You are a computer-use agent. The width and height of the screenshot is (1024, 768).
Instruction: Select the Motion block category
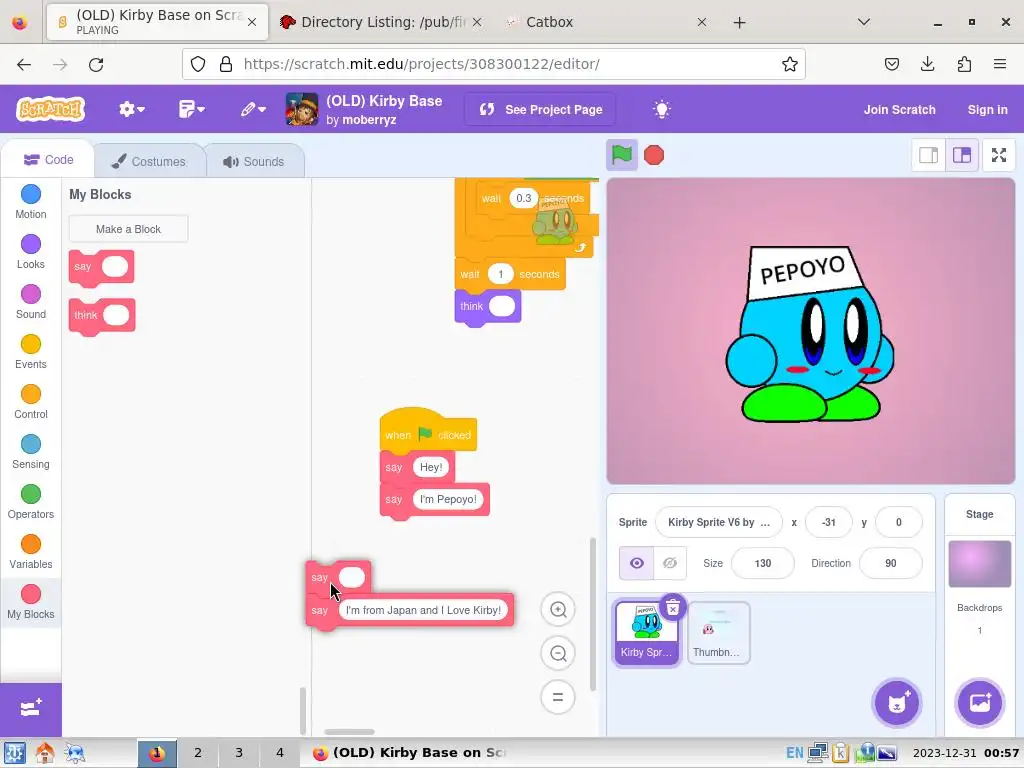(31, 202)
